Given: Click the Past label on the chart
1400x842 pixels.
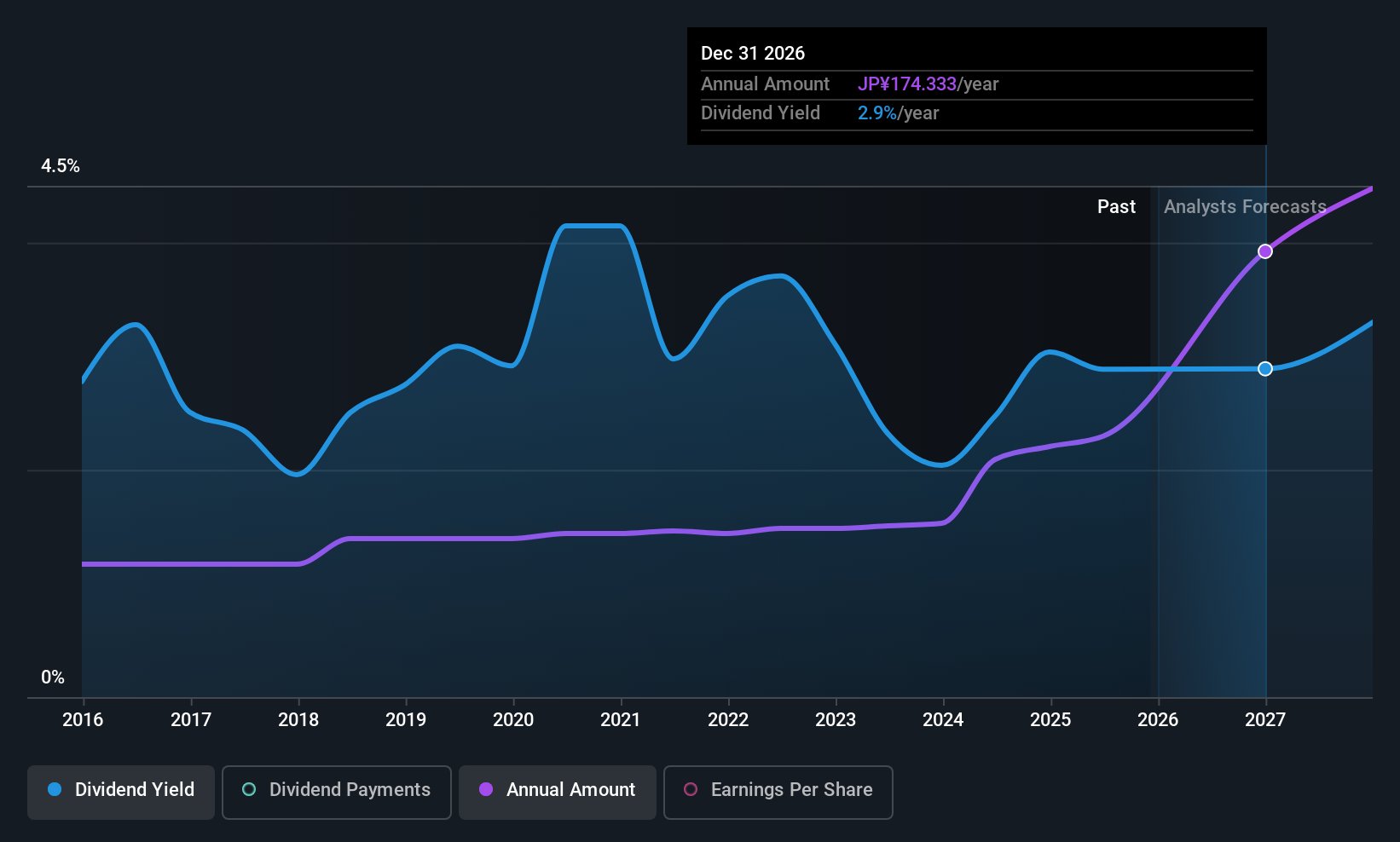Looking at the screenshot, I should (x=1116, y=207).
